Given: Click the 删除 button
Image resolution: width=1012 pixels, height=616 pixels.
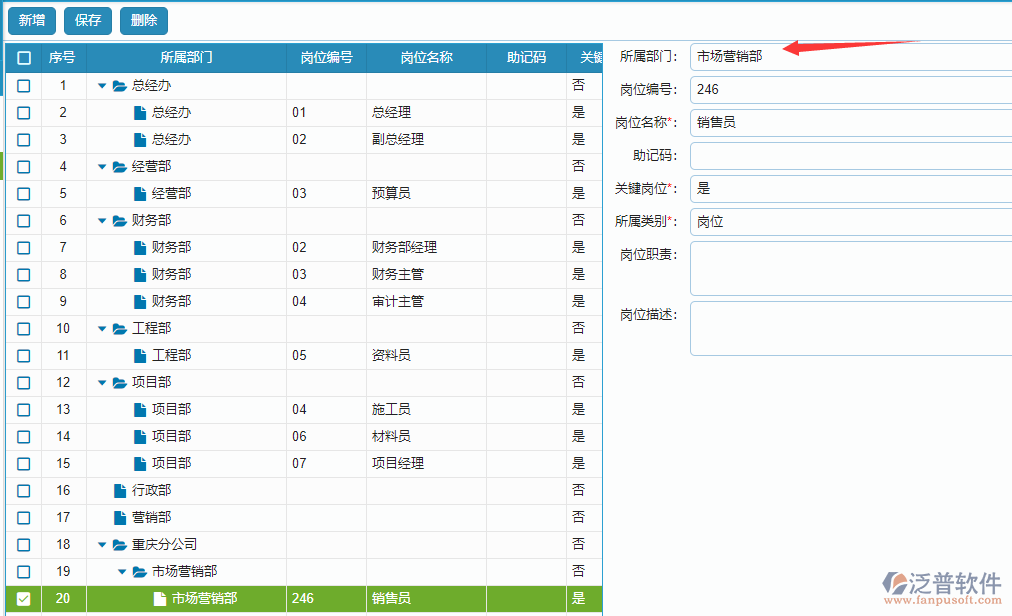Looking at the screenshot, I should click(143, 20).
